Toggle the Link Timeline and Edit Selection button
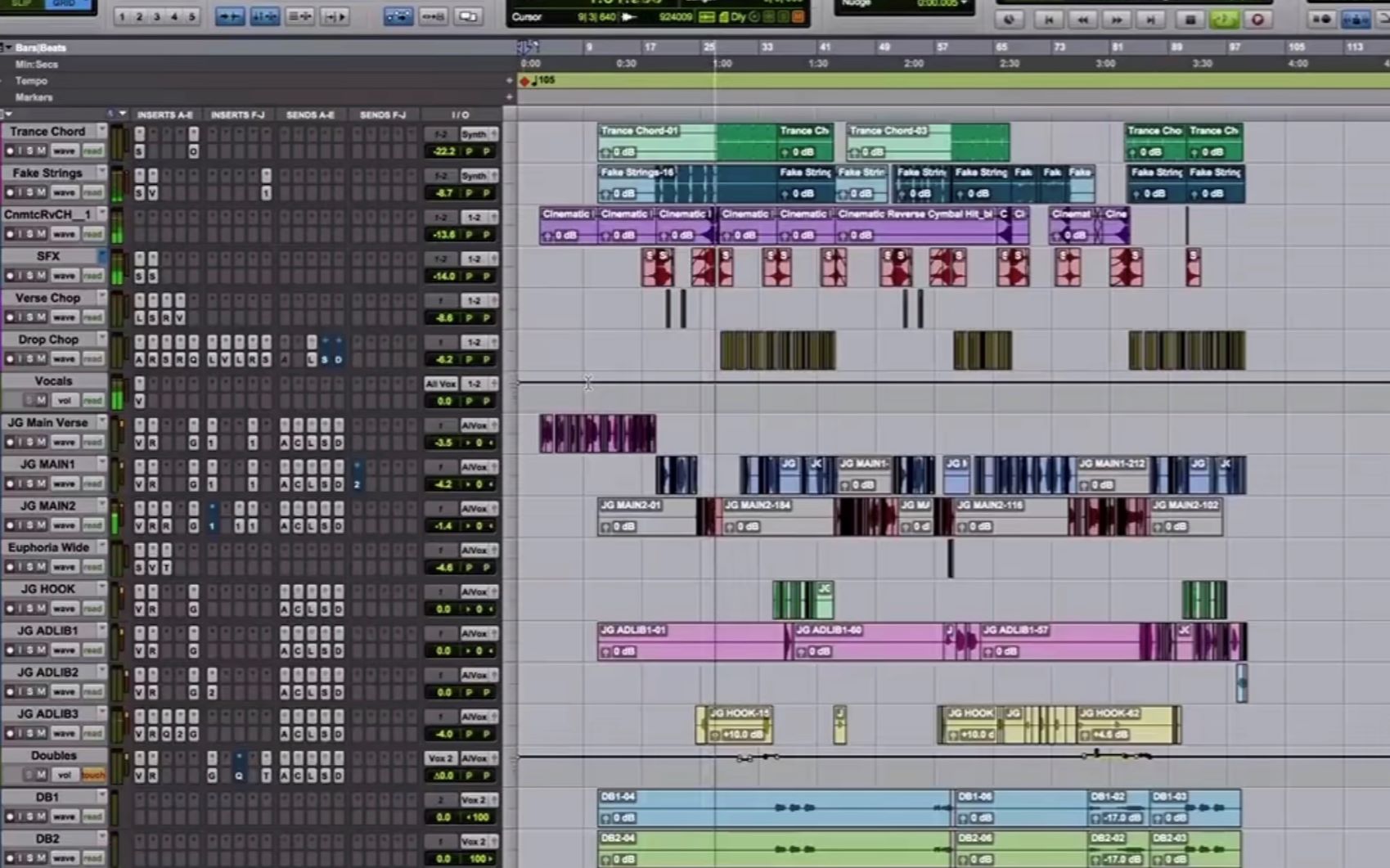Screen dimensions: 1390x868 [x=264, y=16]
